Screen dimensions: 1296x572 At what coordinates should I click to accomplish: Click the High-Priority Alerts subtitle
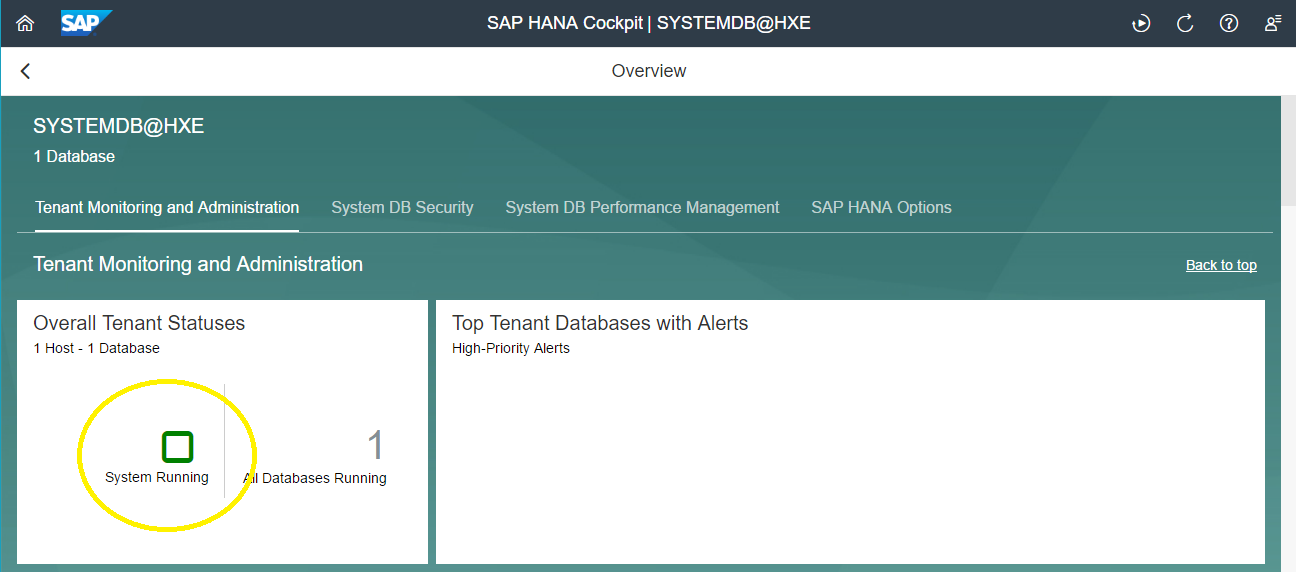point(511,349)
